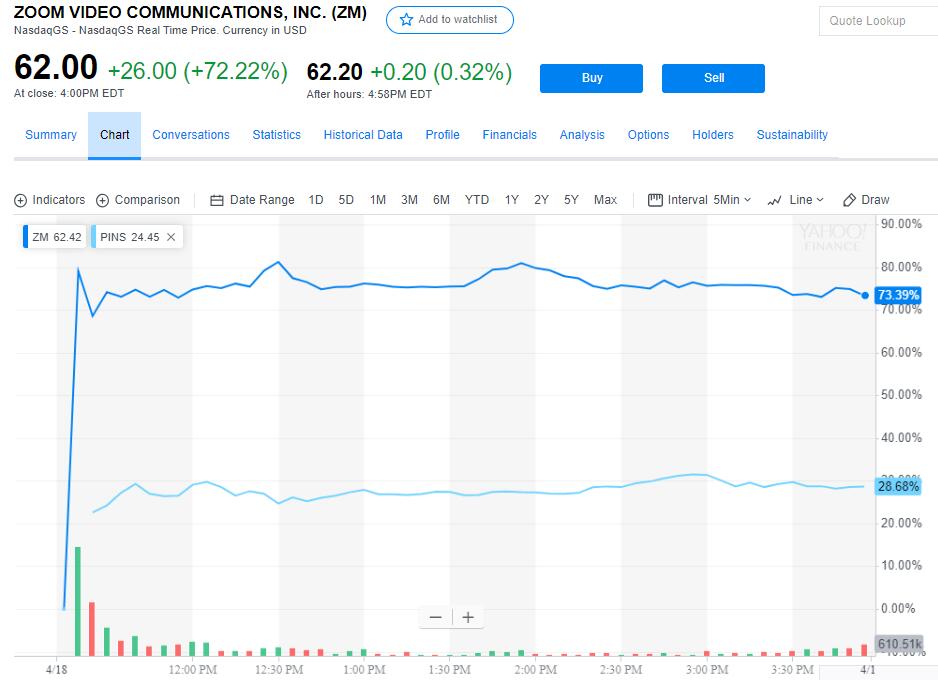Focus the Quote Lookup search field

click(876, 21)
